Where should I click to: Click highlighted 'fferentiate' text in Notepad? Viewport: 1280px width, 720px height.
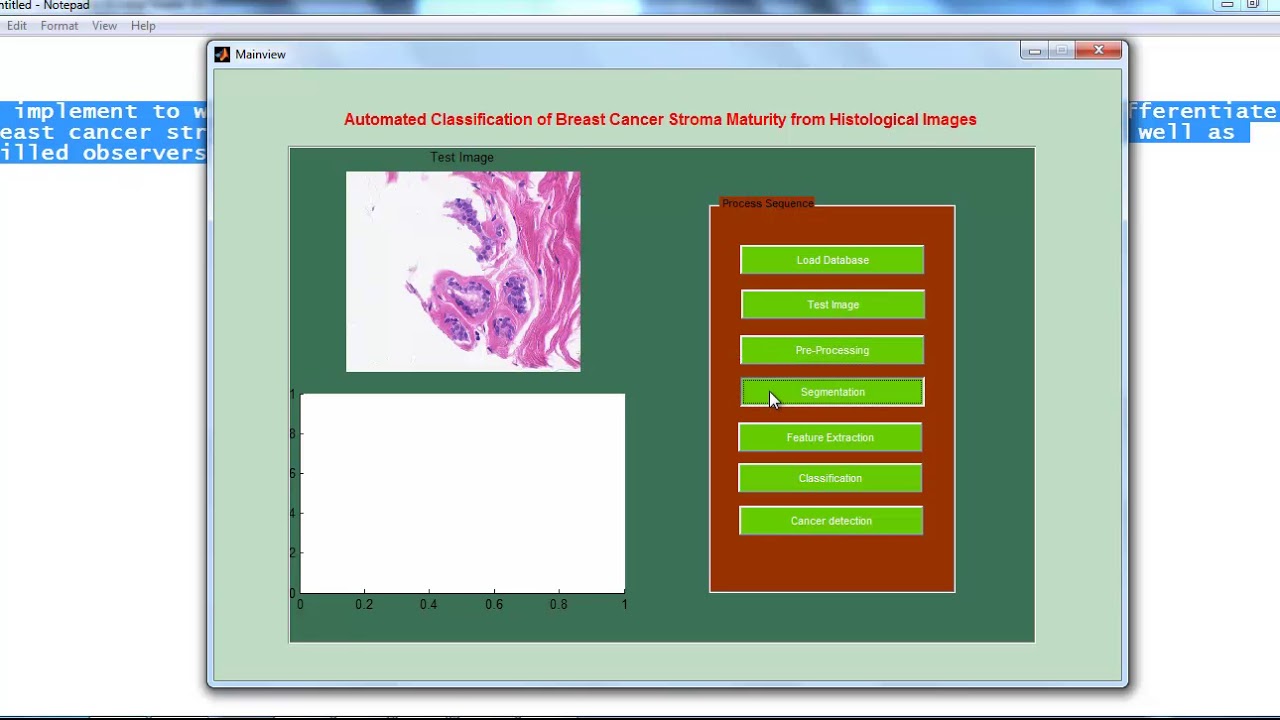(1203, 111)
